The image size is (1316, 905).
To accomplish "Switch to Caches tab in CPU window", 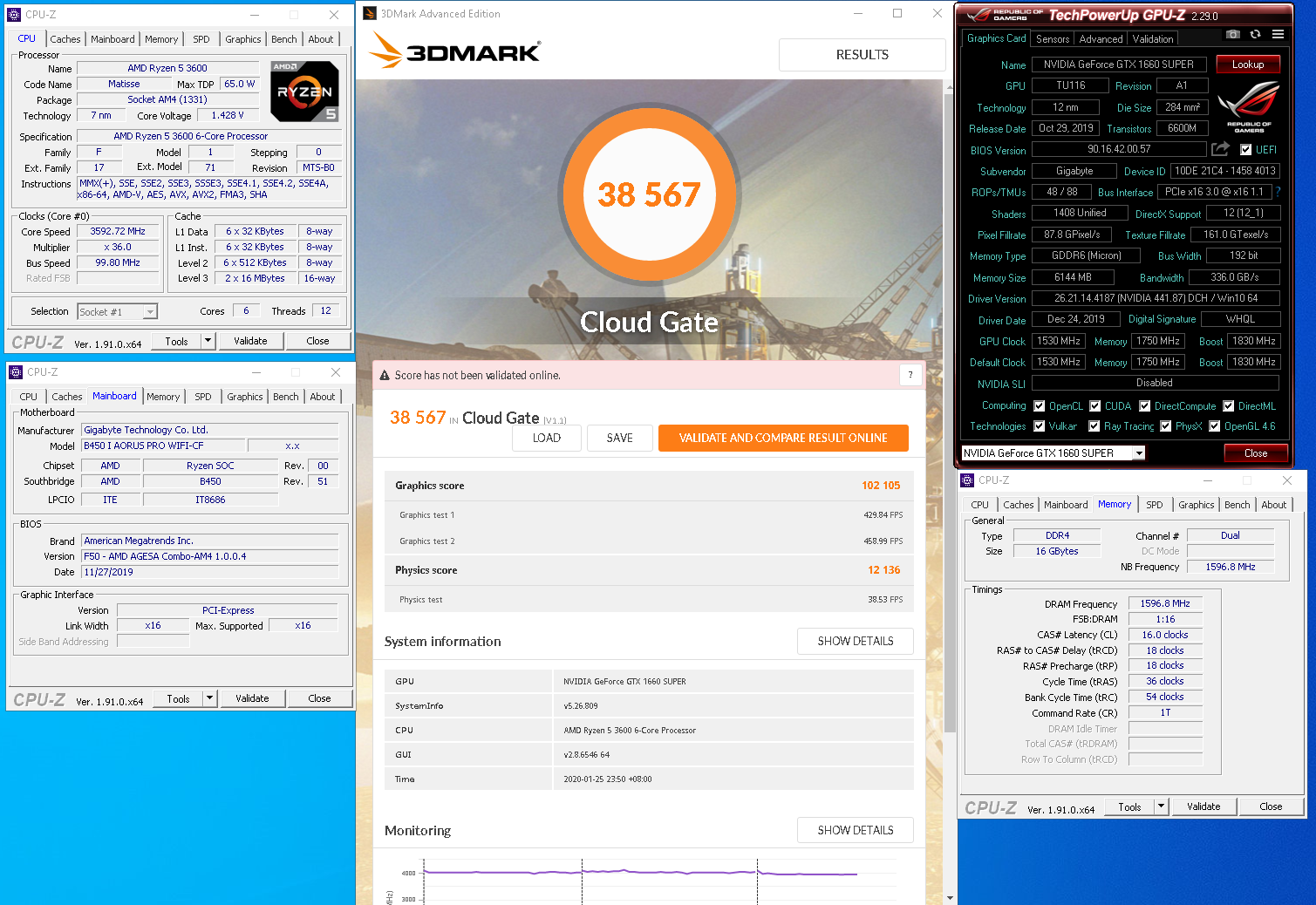I will [x=65, y=39].
